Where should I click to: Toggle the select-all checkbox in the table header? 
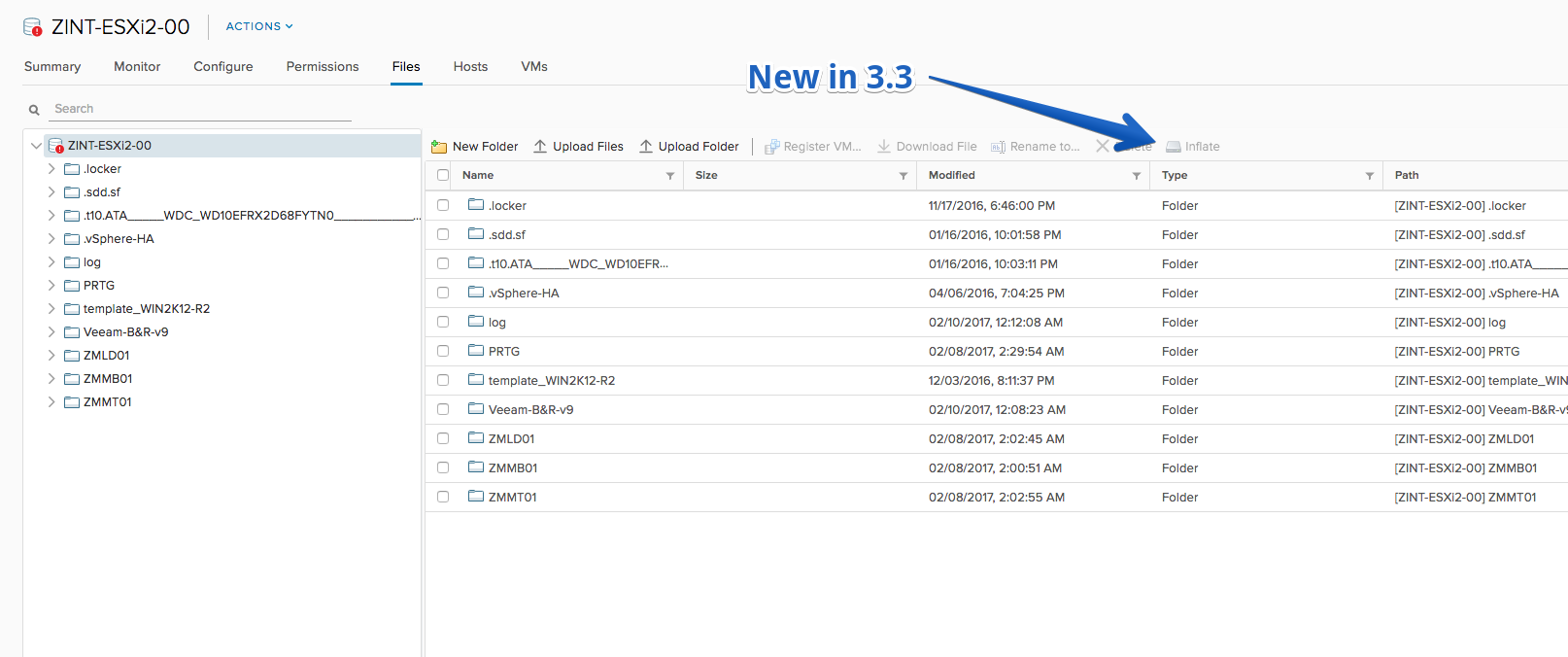pyautogui.click(x=443, y=176)
